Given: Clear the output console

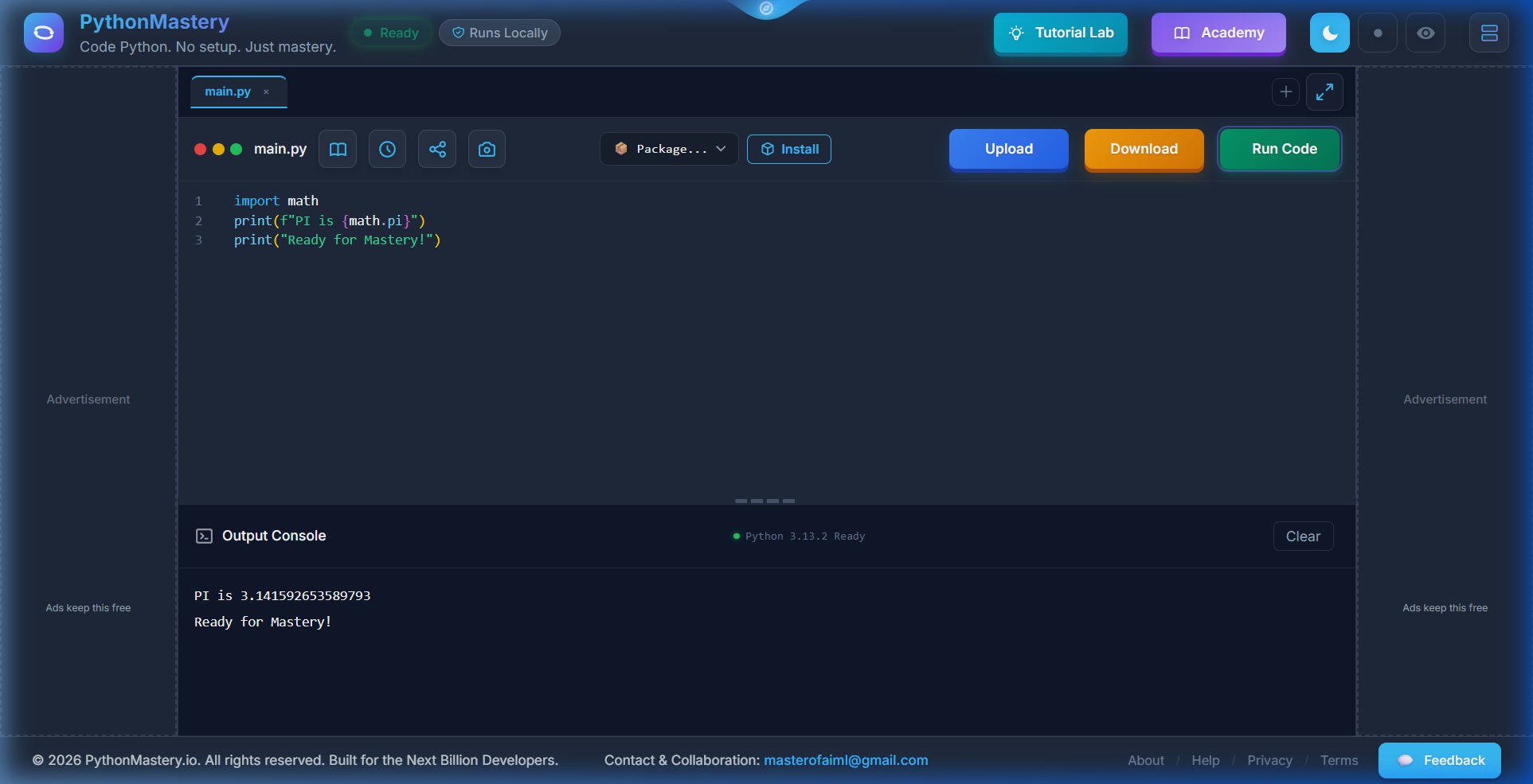Looking at the screenshot, I should pos(1303,536).
